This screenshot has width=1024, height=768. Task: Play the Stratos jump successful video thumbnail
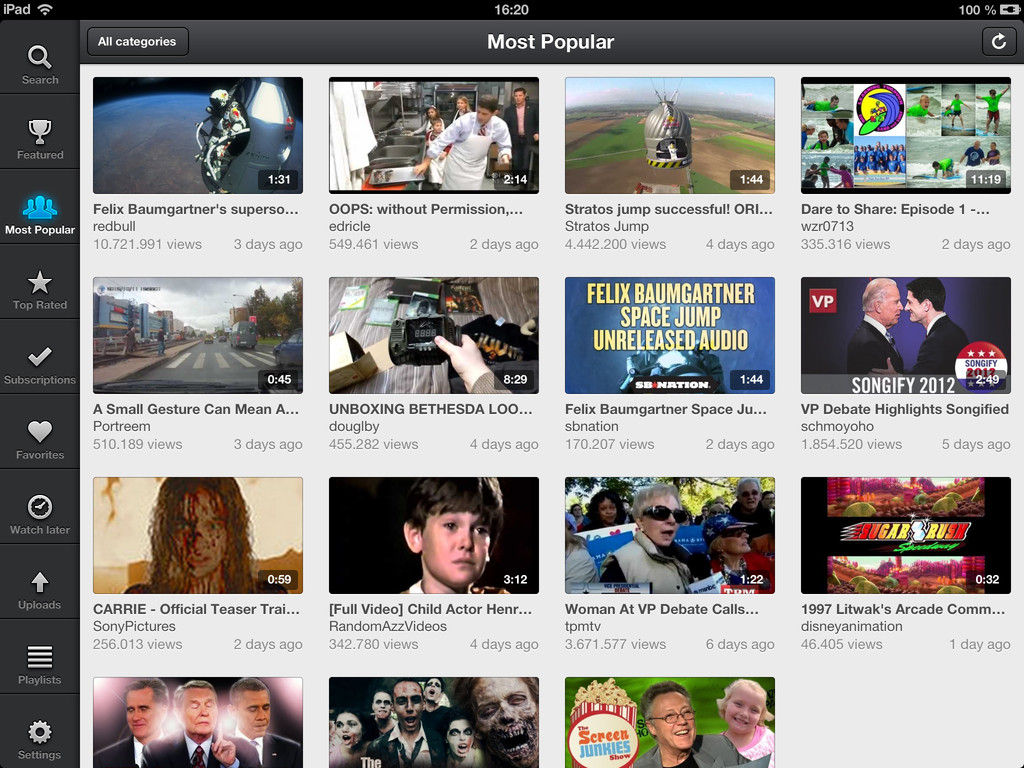[669, 135]
